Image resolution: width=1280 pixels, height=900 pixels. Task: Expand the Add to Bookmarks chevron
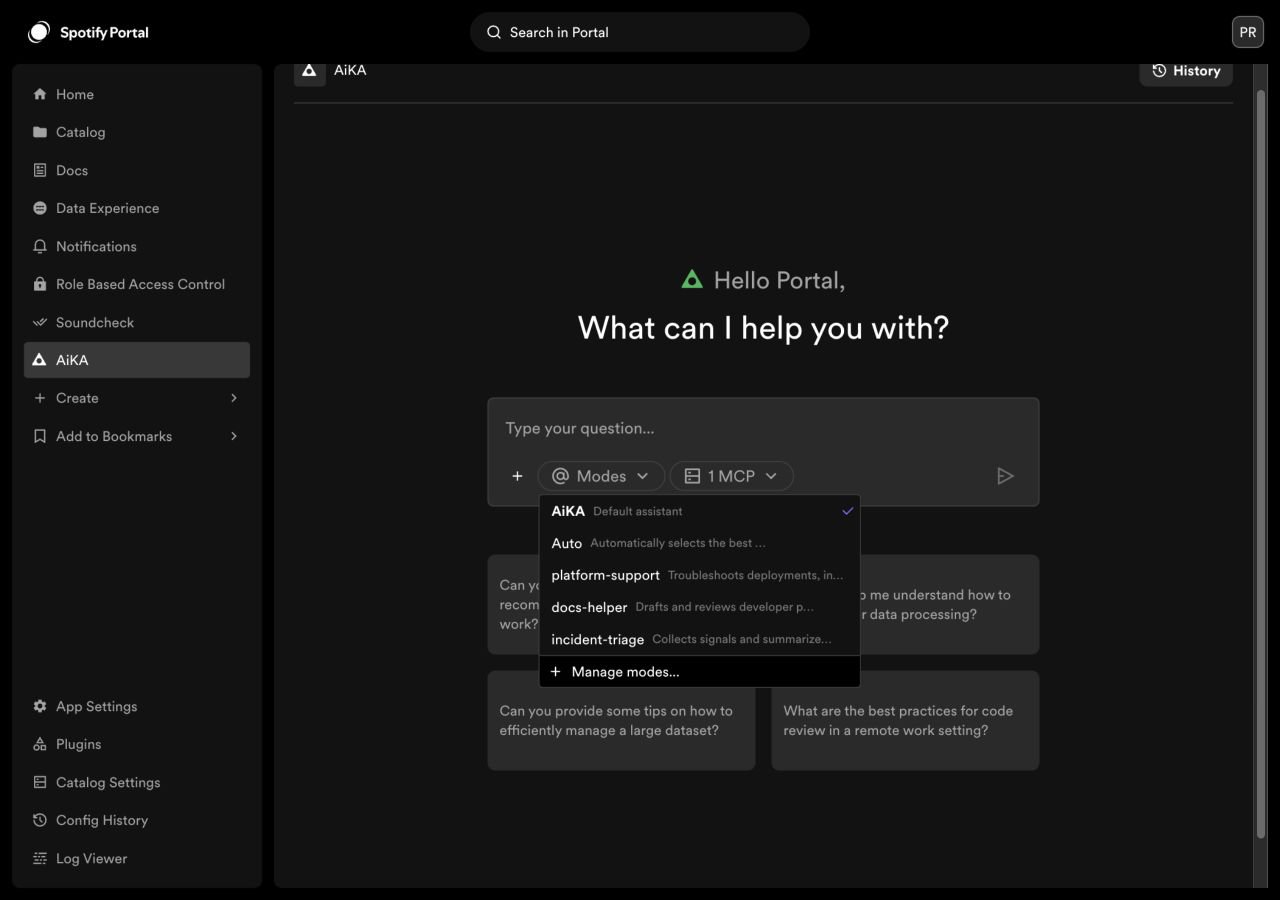(x=234, y=436)
